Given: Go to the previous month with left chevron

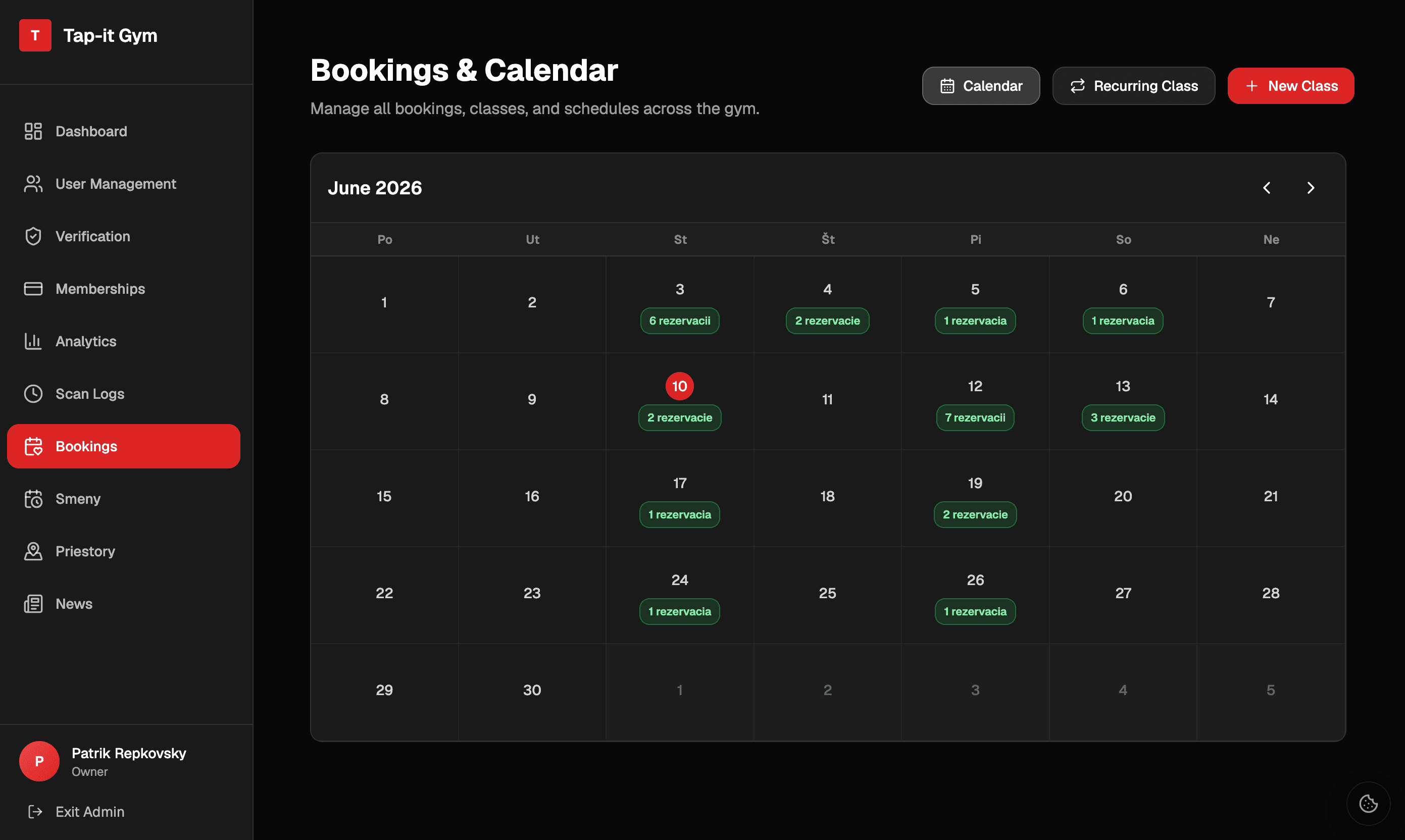Looking at the screenshot, I should 1267,188.
